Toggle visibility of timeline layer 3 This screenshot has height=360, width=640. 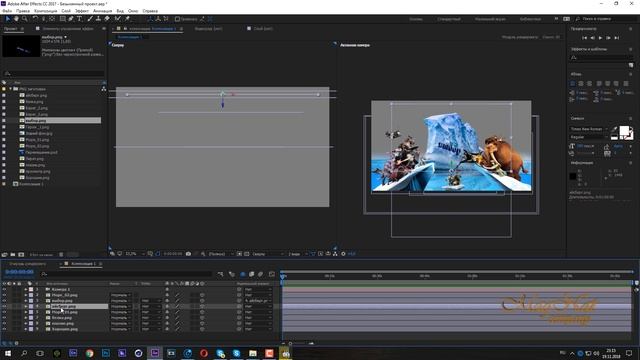[4, 301]
